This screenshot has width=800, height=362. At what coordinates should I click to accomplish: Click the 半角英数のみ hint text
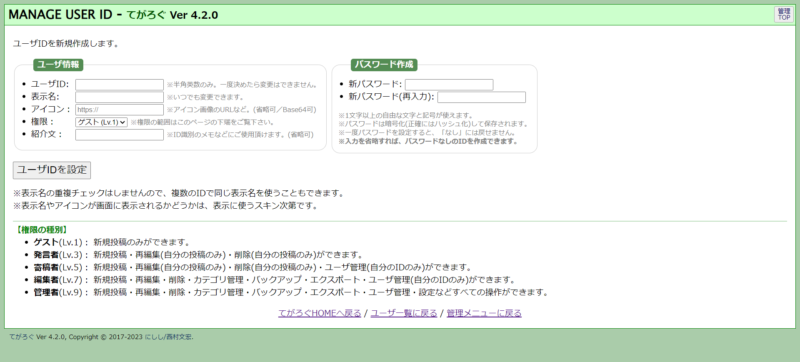pos(242,85)
